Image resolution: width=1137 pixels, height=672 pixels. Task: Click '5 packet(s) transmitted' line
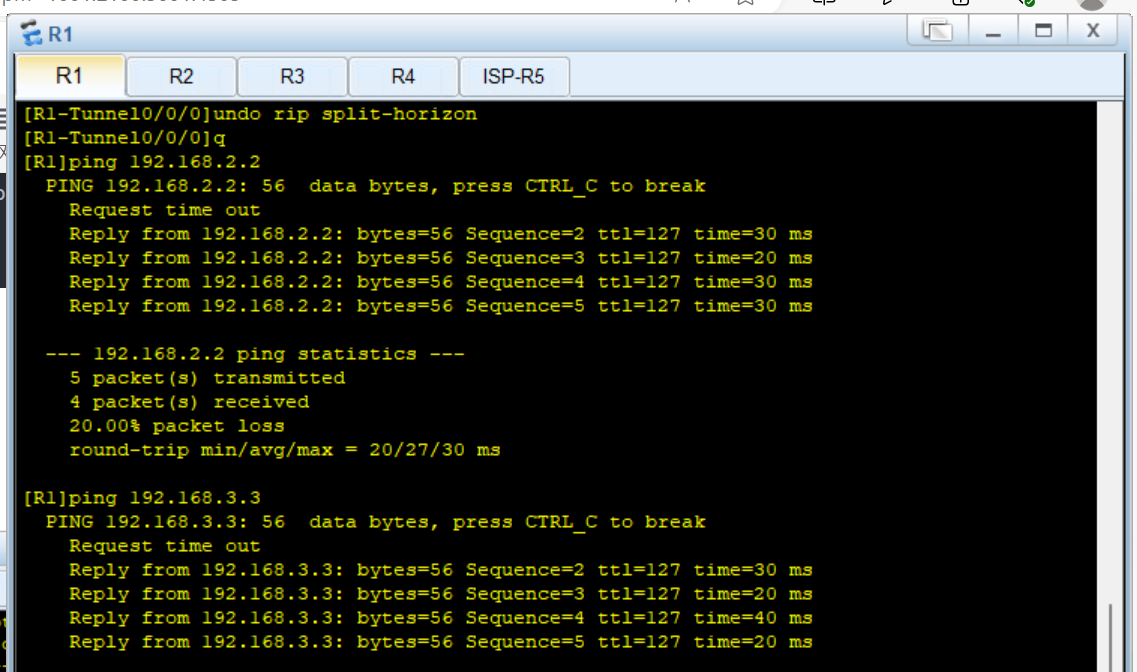[207, 378]
